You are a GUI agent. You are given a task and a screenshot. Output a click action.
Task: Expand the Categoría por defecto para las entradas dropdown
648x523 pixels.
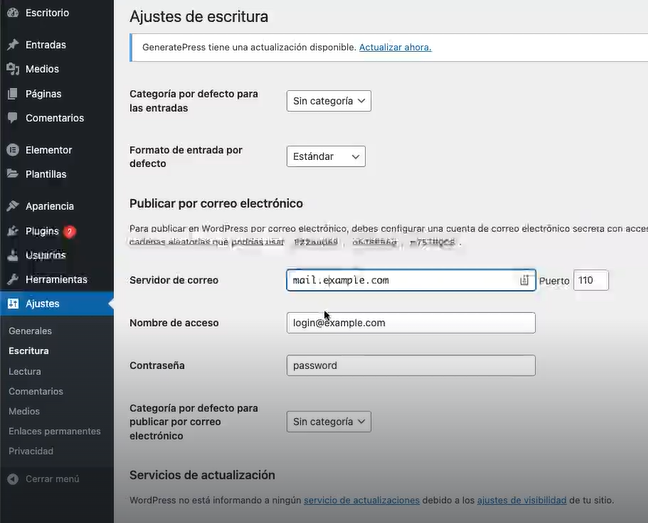[329, 101]
